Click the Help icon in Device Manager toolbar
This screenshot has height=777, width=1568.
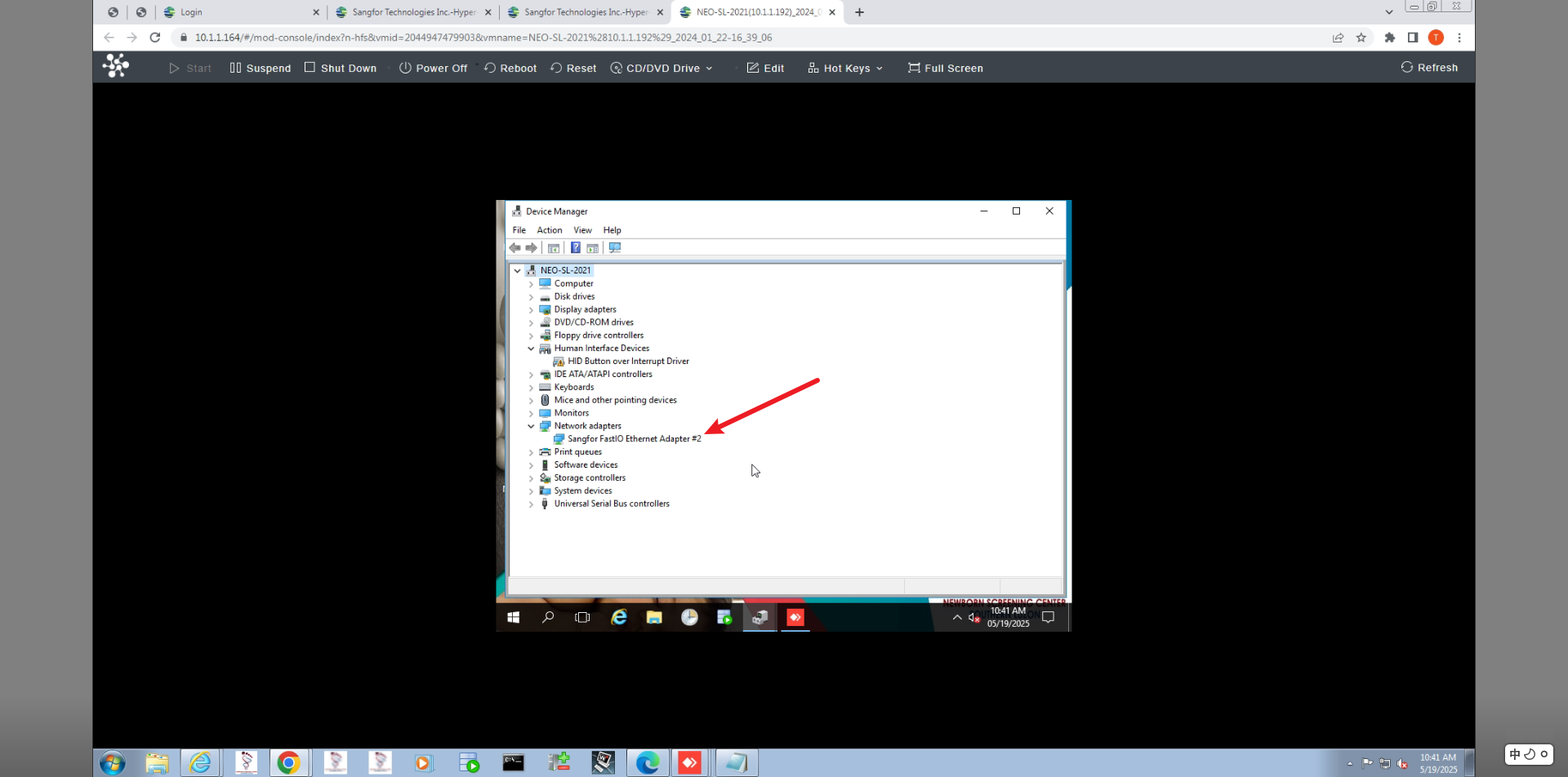(x=576, y=248)
